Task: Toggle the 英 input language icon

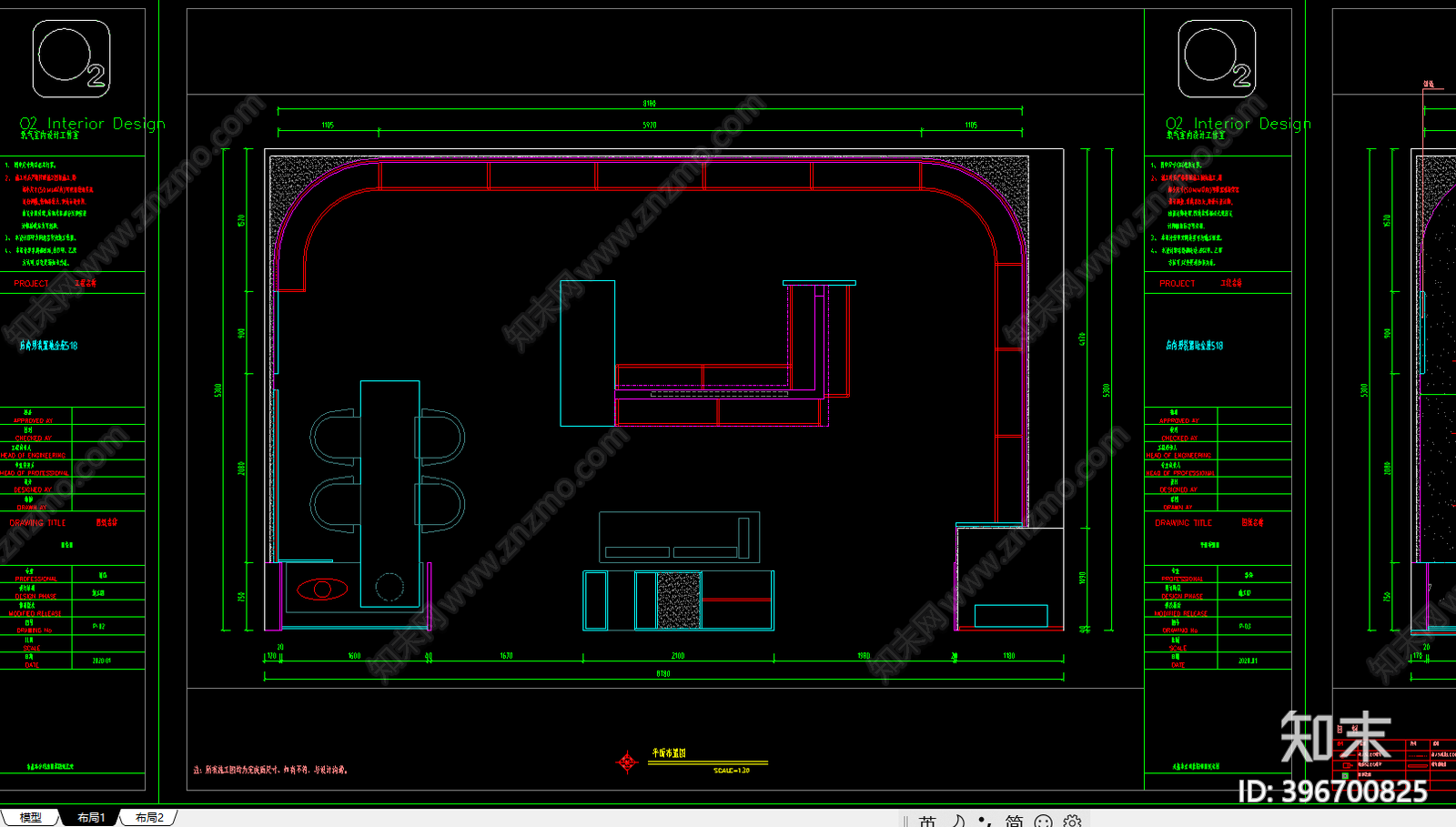Action: click(x=927, y=821)
